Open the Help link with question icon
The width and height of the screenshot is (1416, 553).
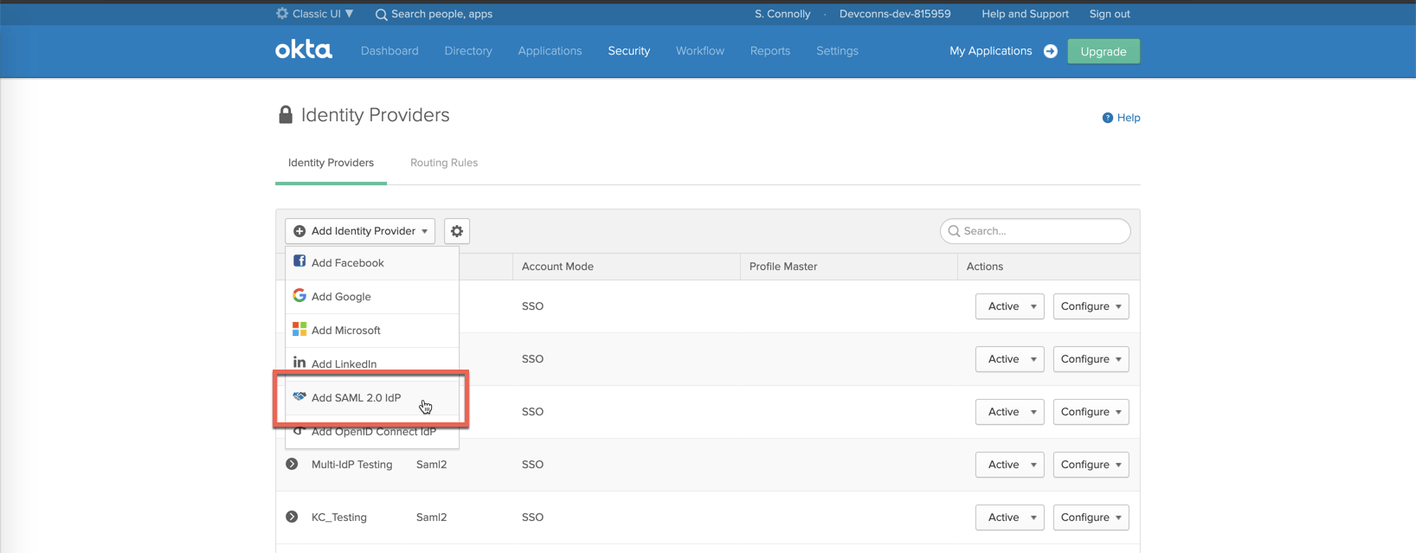pyautogui.click(x=1121, y=118)
